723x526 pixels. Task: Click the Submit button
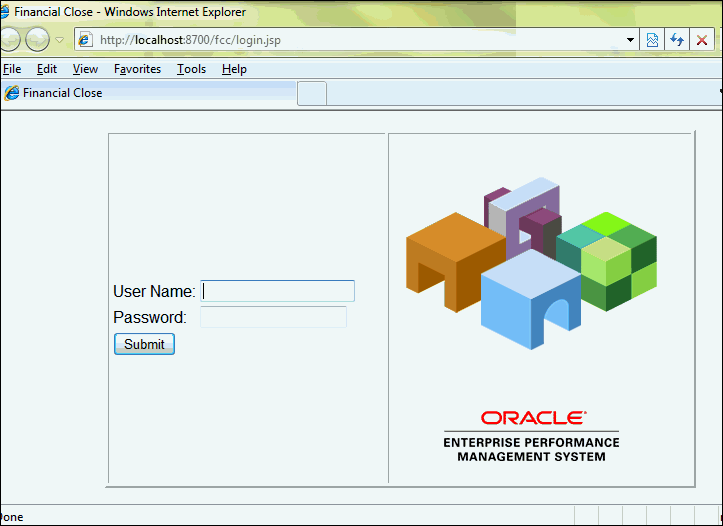tap(144, 344)
